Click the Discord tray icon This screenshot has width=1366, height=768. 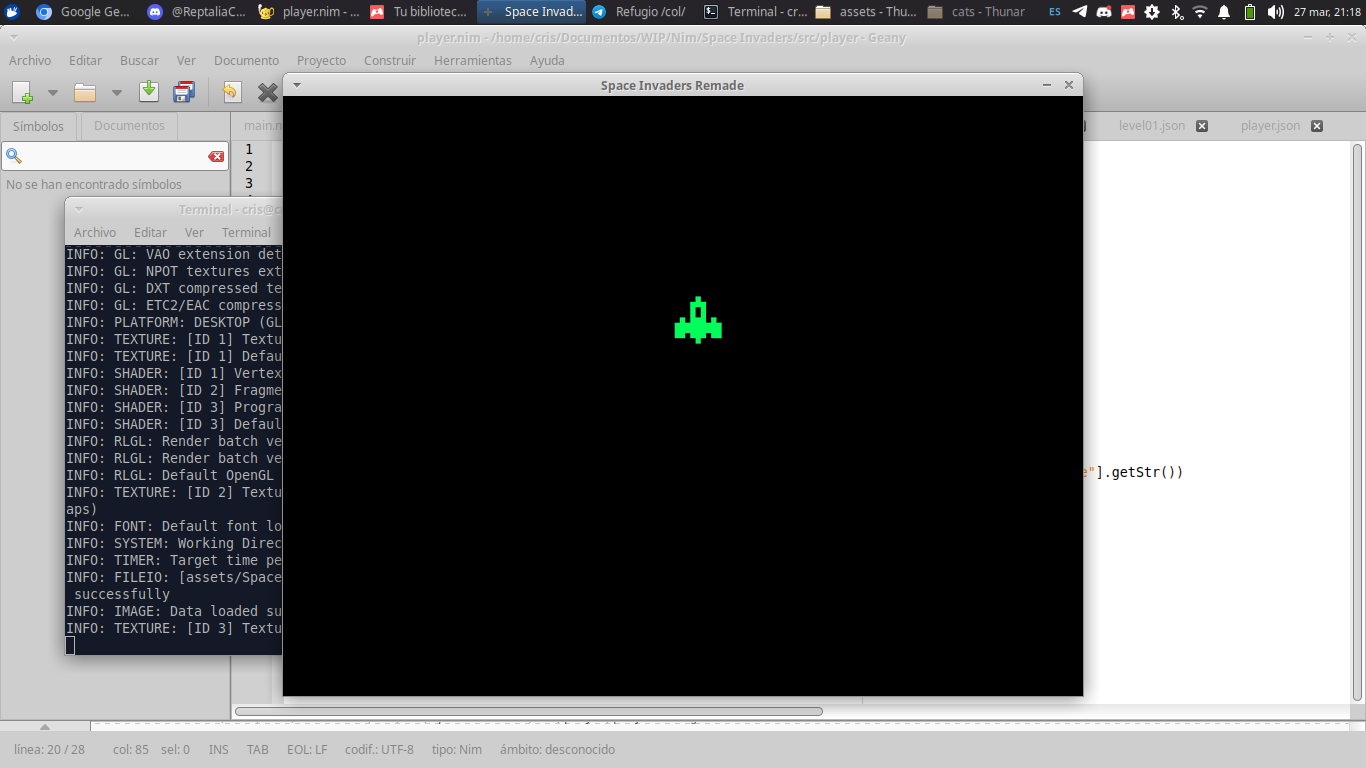tap(1104, 12)
